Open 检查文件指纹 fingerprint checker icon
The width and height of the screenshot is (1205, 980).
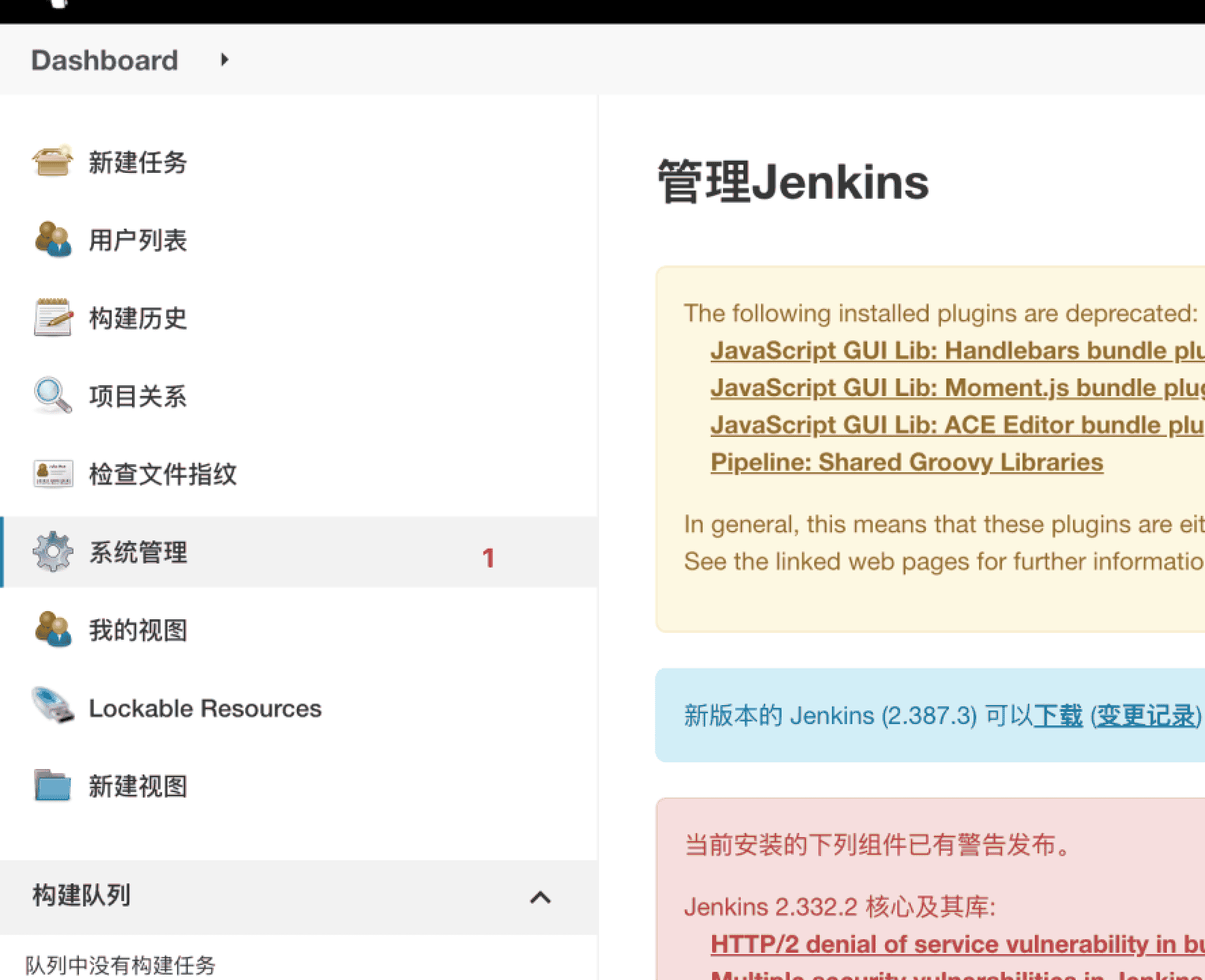tap(54, 474)
